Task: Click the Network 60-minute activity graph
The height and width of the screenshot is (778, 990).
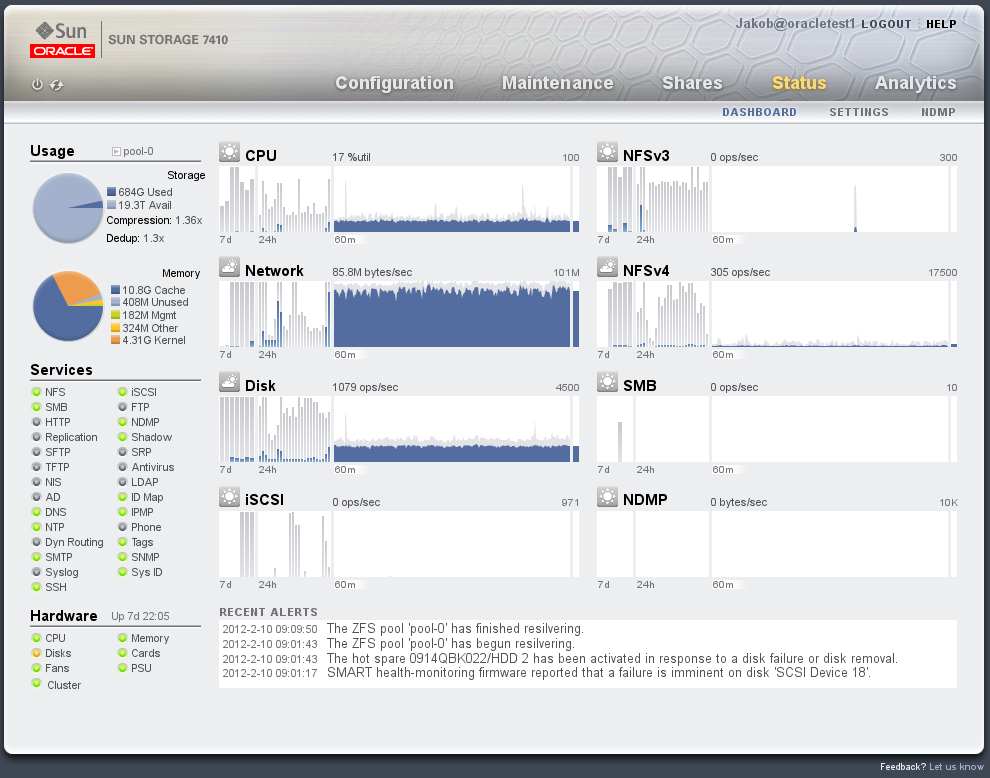Action: click(x=452, y=314)
